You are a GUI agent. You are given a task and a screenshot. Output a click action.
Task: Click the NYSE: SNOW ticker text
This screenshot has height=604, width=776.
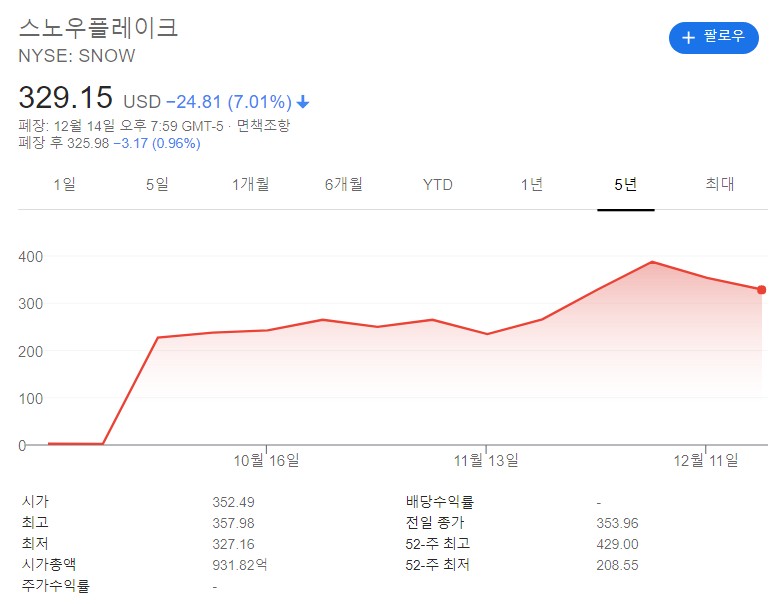(77, 56)
